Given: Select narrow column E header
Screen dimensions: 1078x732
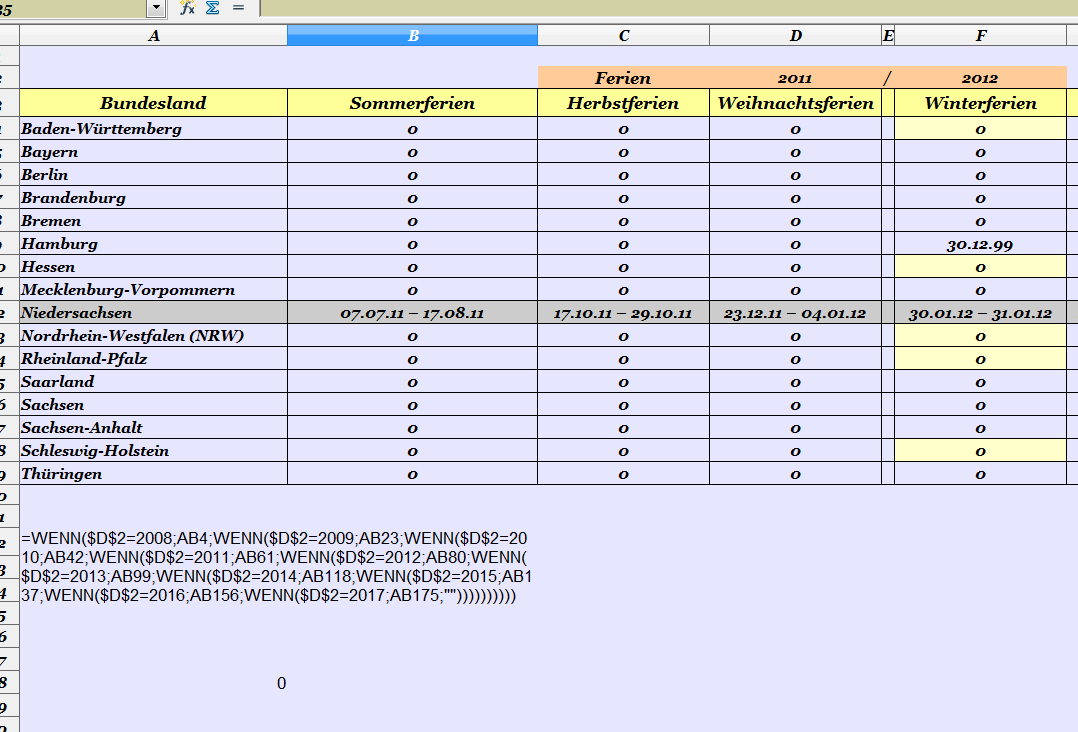Looking at the screenshot, I should click(x=887, y=36).
